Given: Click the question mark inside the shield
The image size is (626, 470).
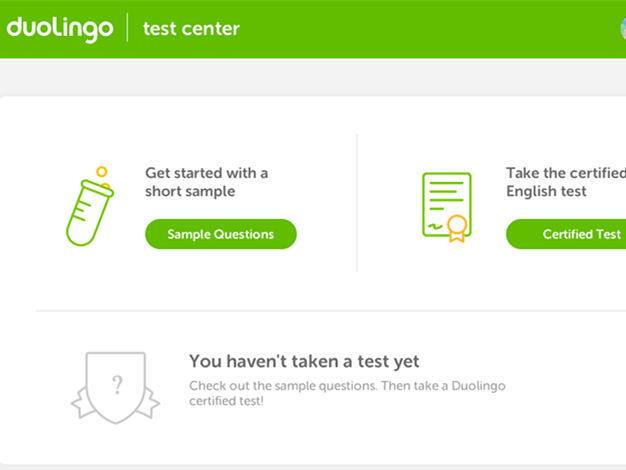Looking at the screenshot, I should click(x=117, y=383).
